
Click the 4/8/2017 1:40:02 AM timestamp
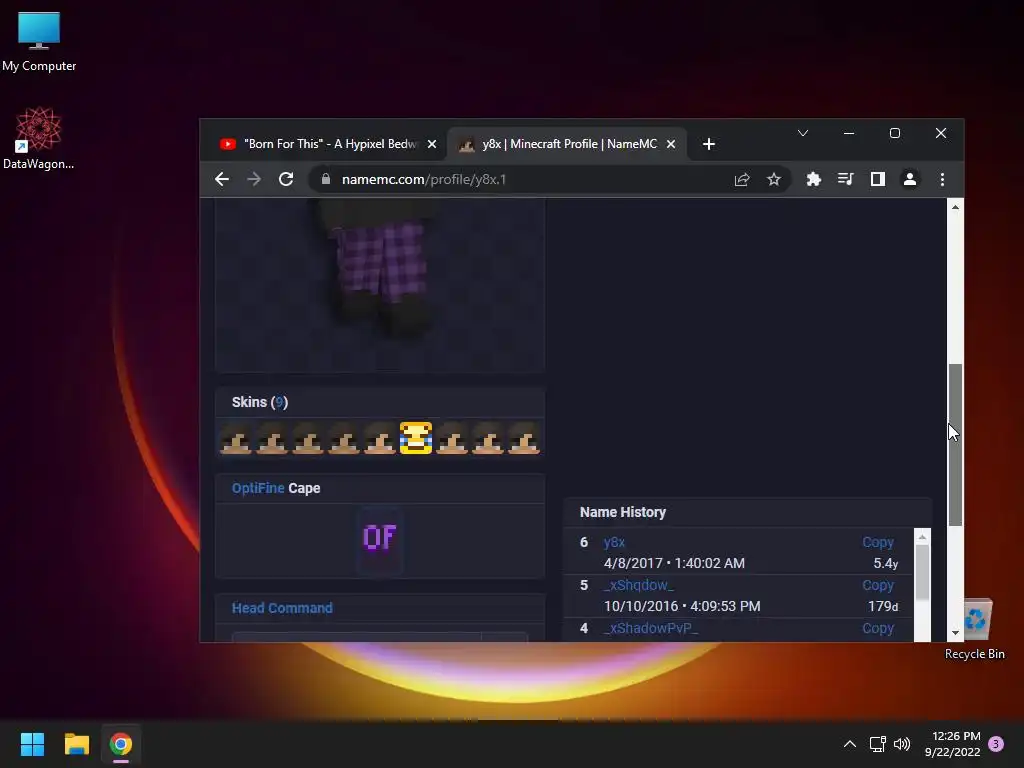click(x=674, y=563)
